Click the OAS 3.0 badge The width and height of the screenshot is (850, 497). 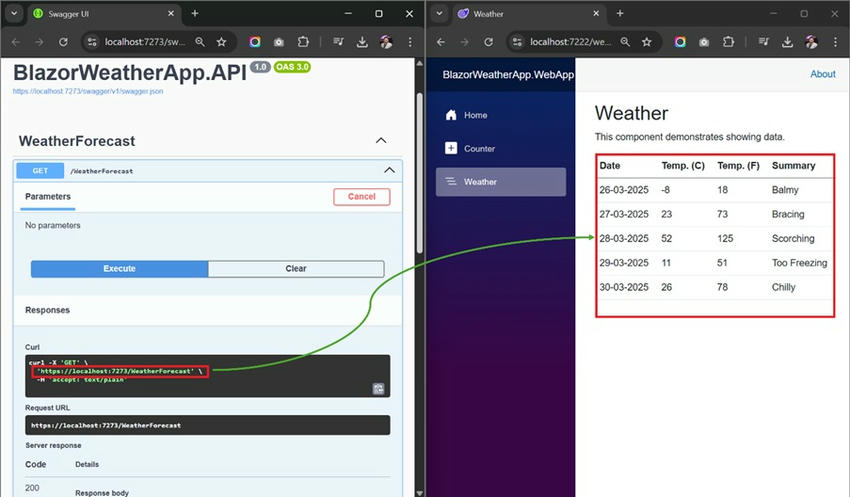292,67
